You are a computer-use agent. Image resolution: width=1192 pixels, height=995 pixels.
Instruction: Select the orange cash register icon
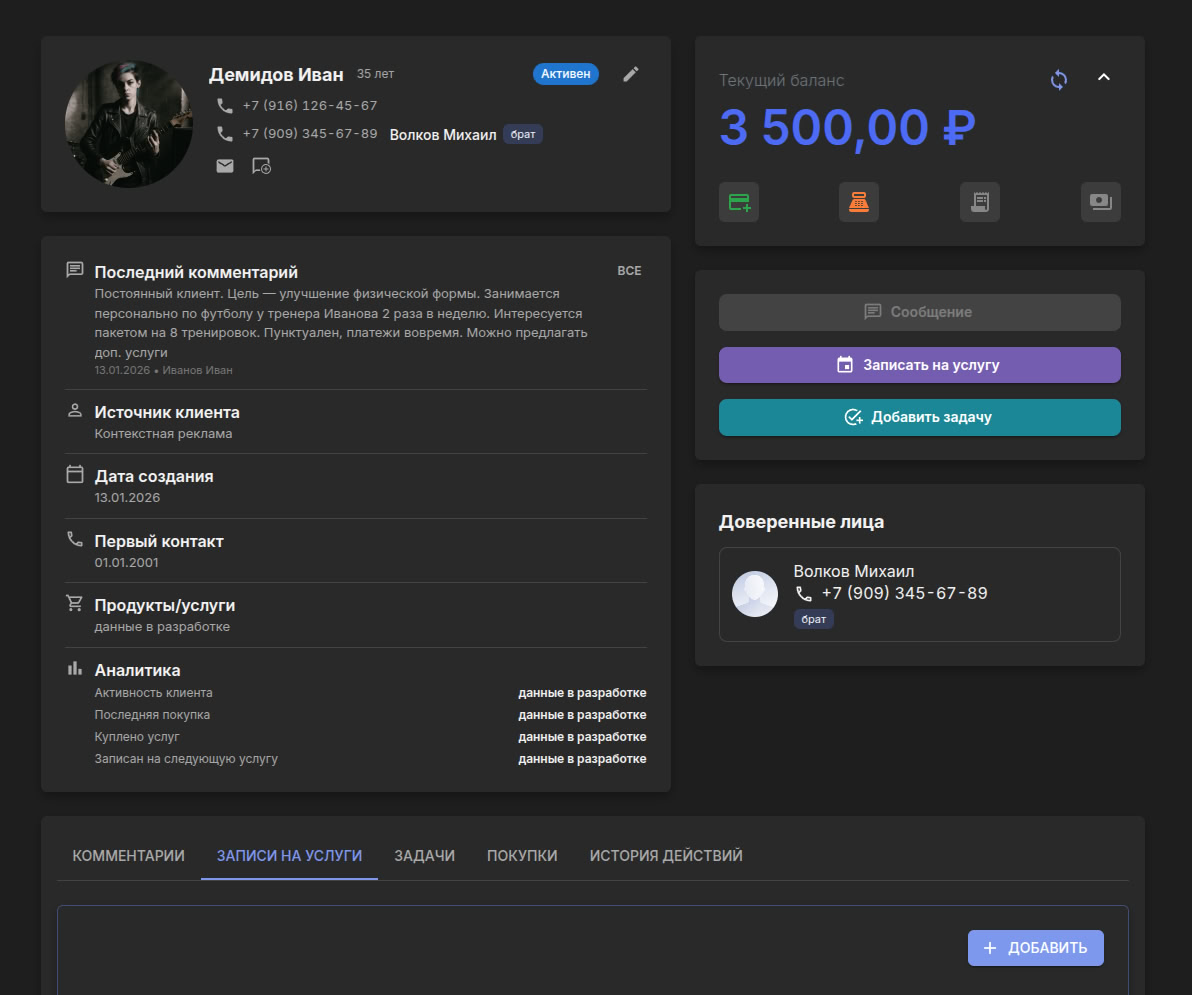859,201
